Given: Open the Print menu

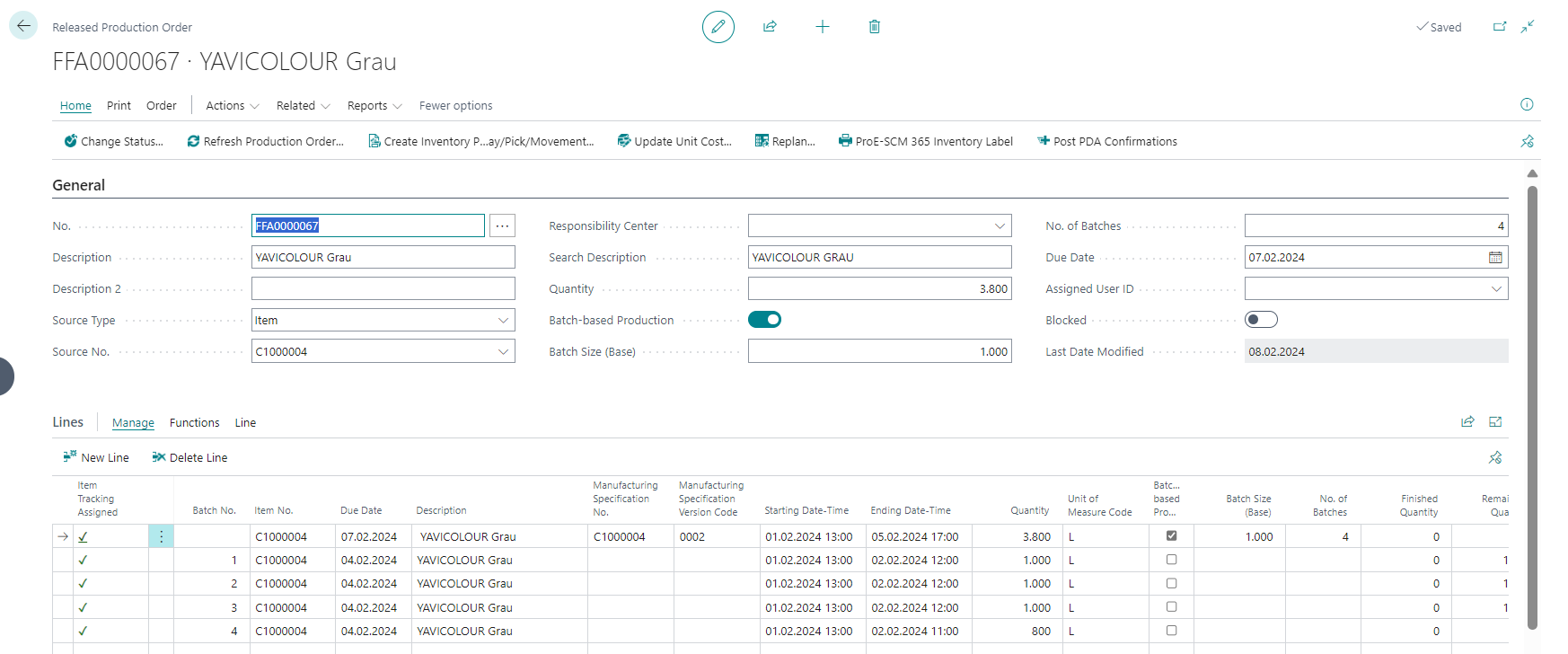Looking at the screenshot, I should [x=119, y=105].
